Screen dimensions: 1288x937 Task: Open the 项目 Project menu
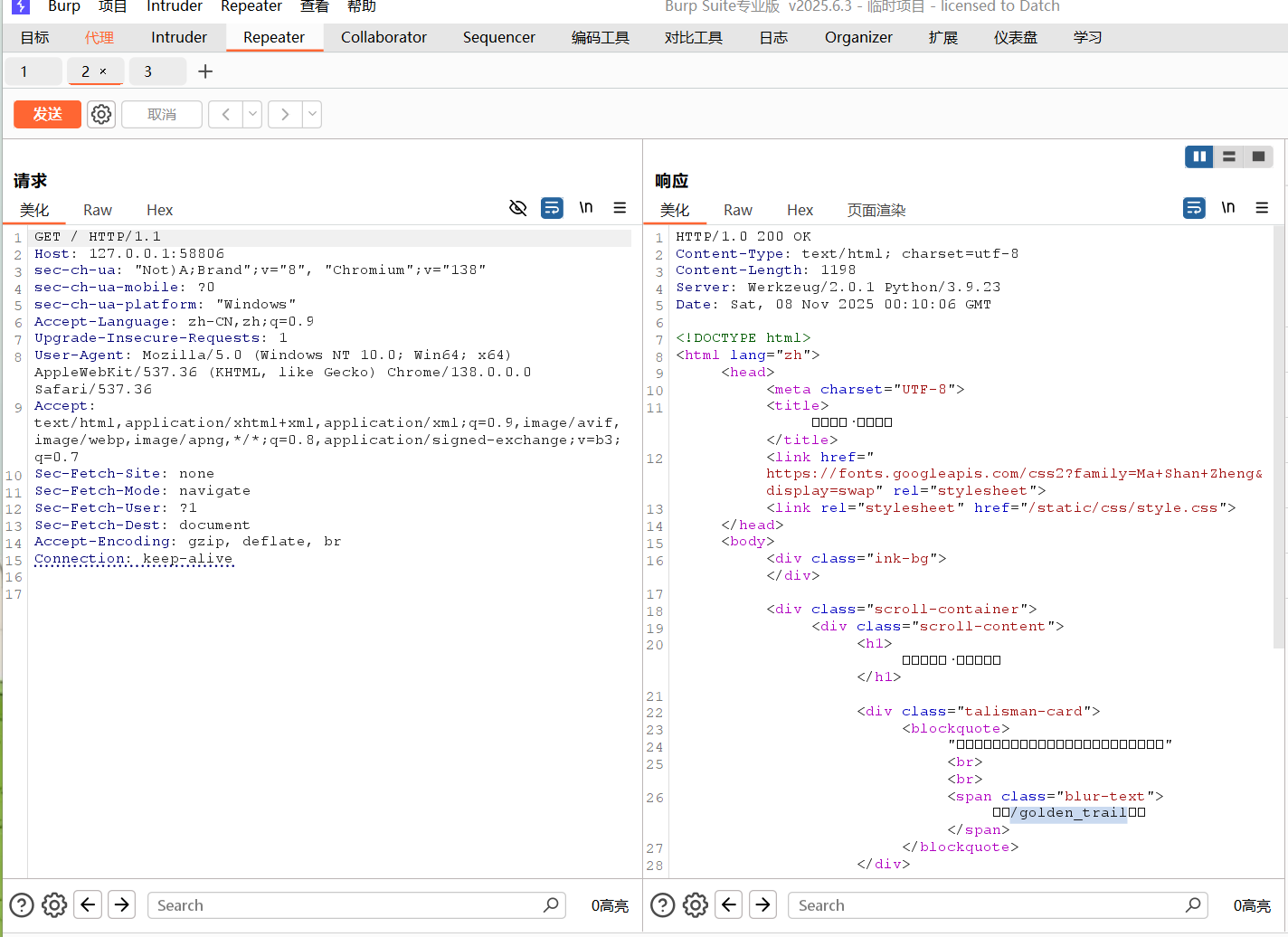(x=113, y=7)
